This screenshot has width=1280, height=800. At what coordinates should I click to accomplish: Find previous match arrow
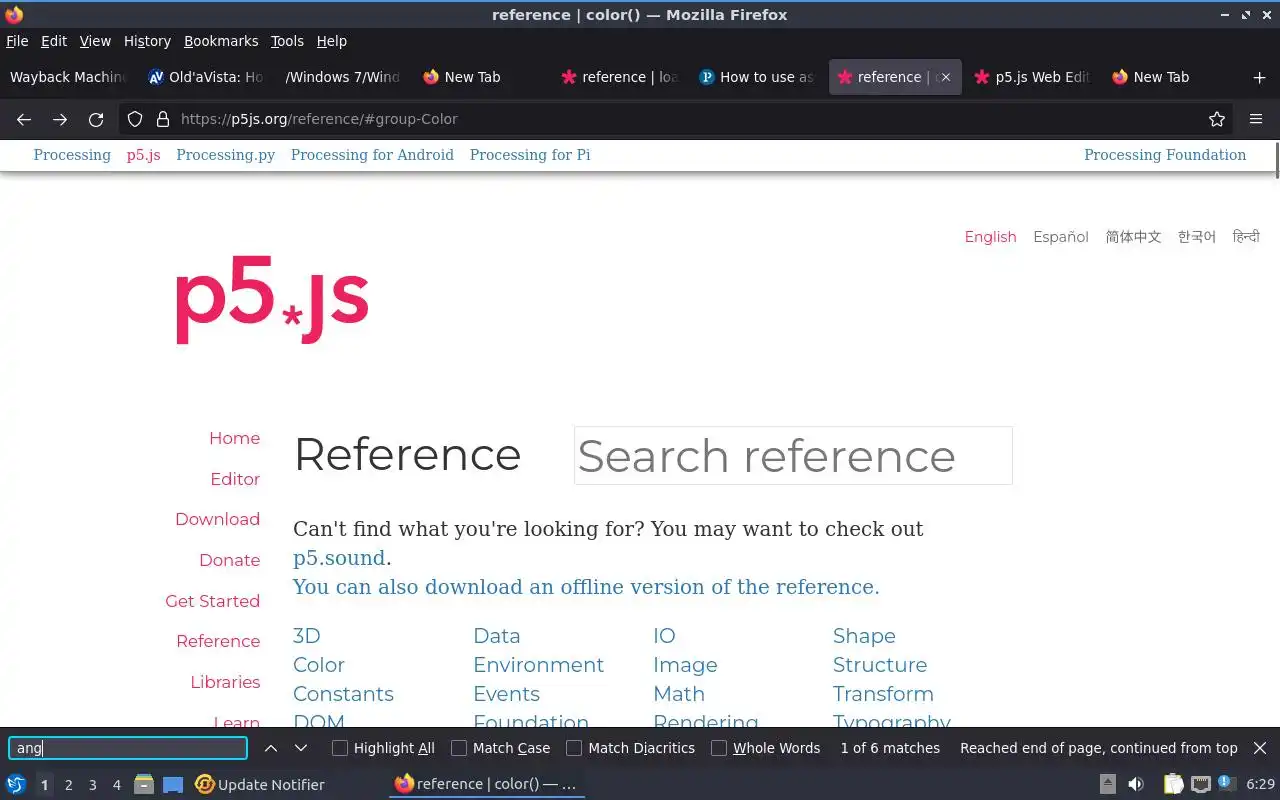271,748
